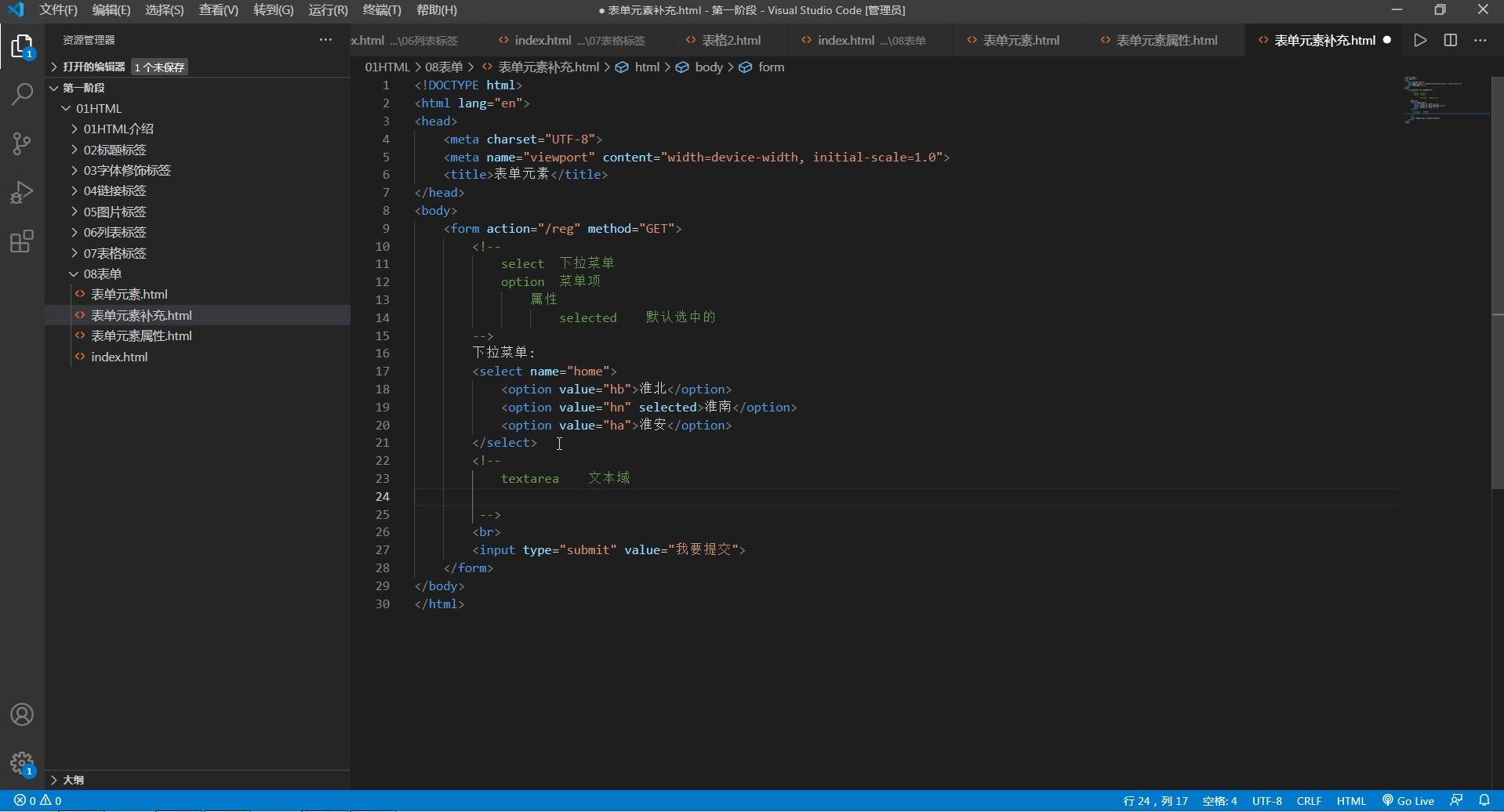
Task: Open the 帮助(H) menu
Action: (x=437, y=10)
